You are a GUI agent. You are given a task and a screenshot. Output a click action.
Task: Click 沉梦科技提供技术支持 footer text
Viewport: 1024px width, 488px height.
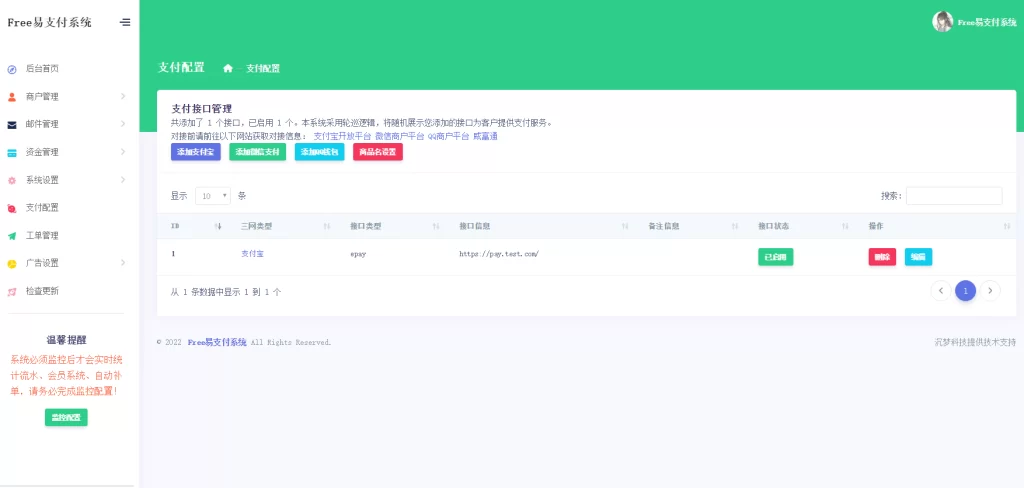[976, 342]
